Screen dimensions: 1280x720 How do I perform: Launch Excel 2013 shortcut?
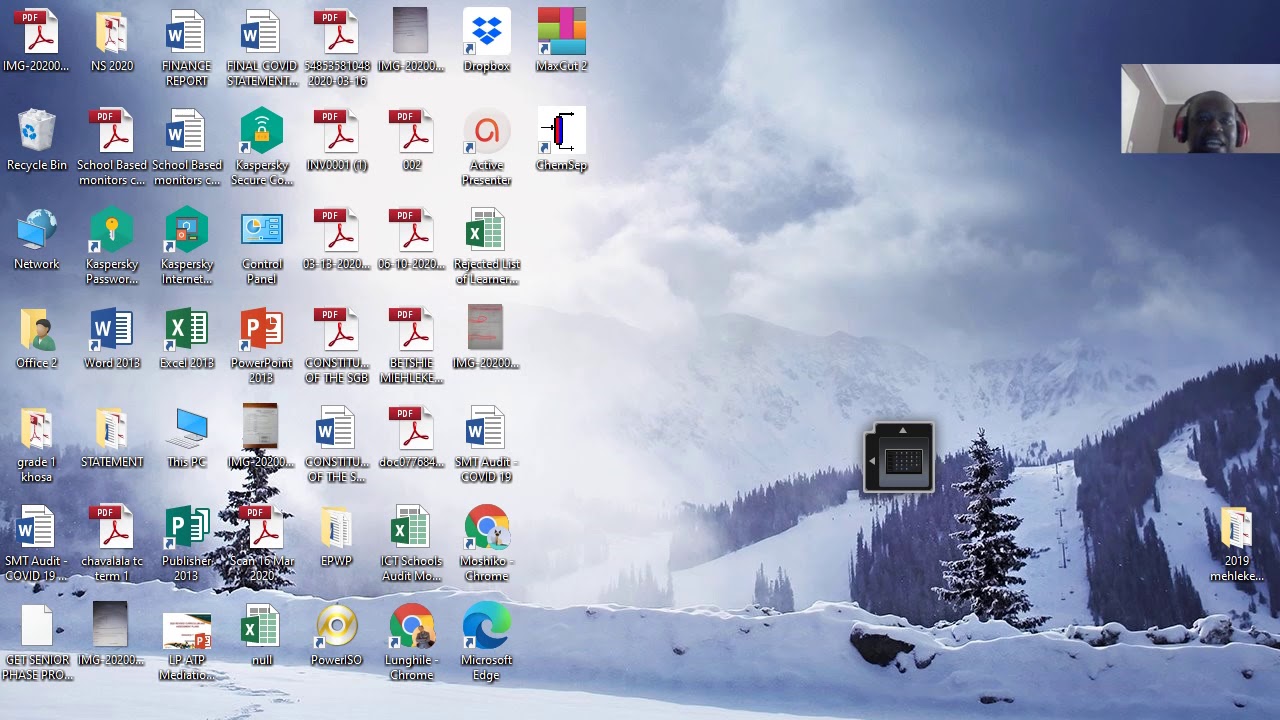[x=187, y=338]
